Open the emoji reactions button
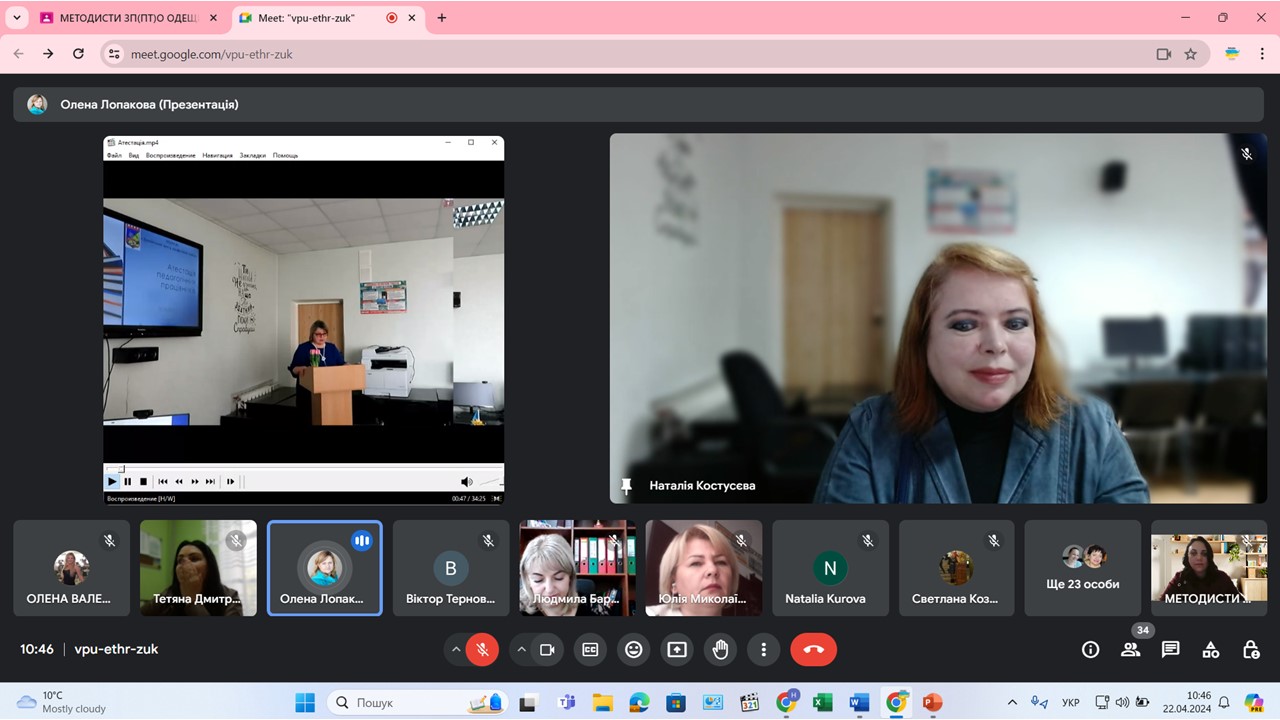This screenshot has height=720, width=1280. point(633,650)
